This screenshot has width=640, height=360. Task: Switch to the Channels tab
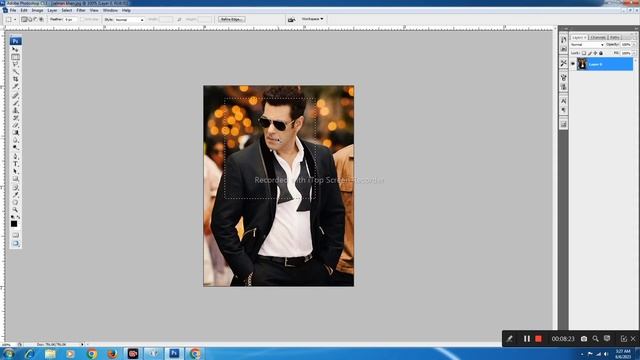pyautogui.click(x=598, y=37)
